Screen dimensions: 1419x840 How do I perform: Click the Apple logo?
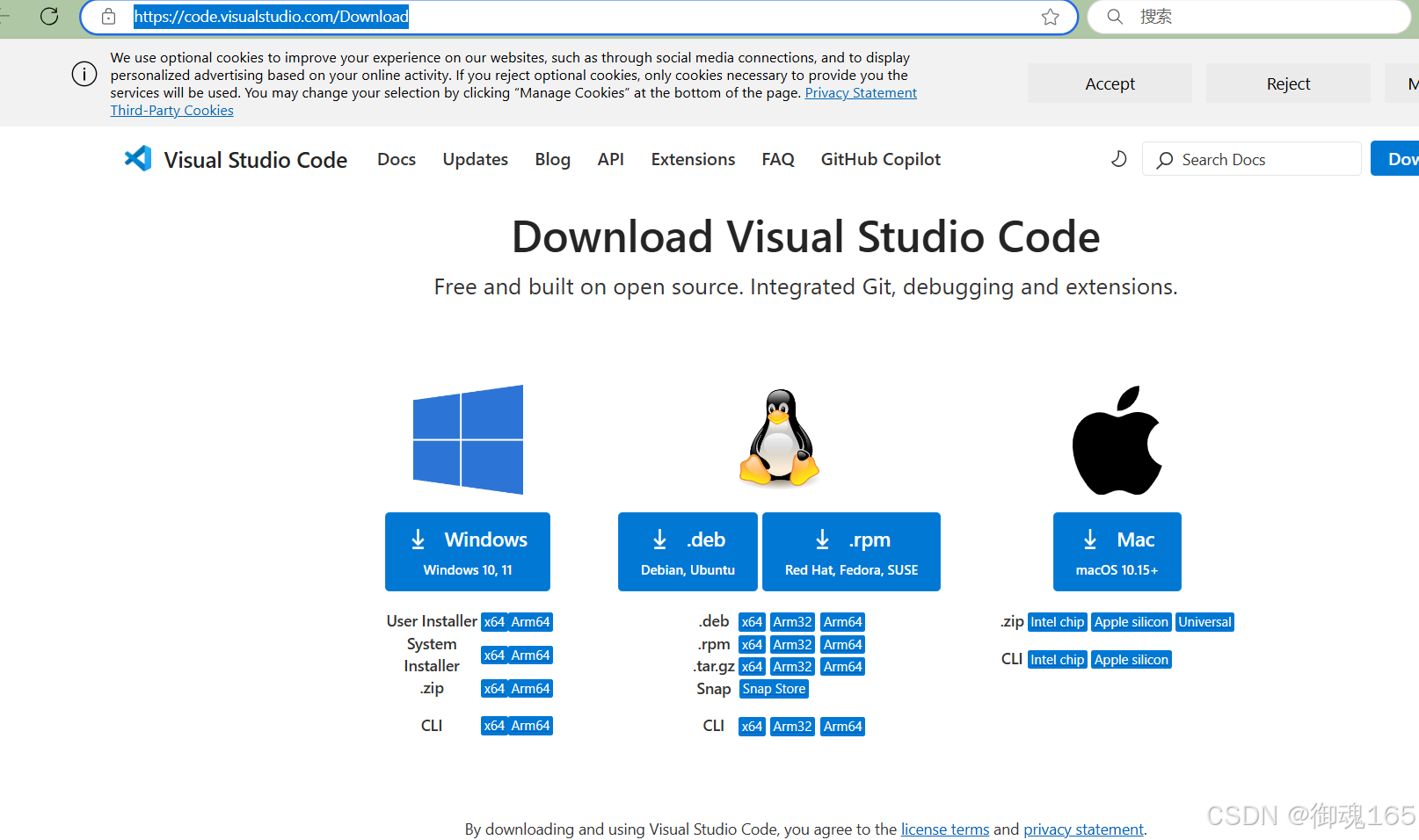click(1117, 440)
